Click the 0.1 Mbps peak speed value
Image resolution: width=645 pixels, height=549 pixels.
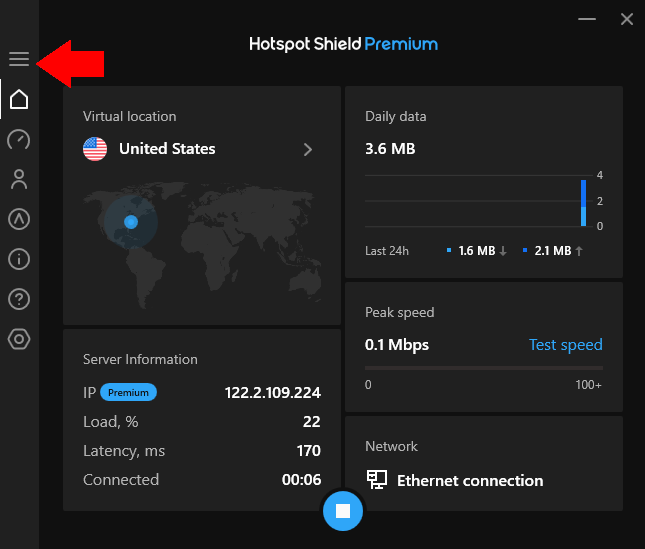[x=397, y=345]
